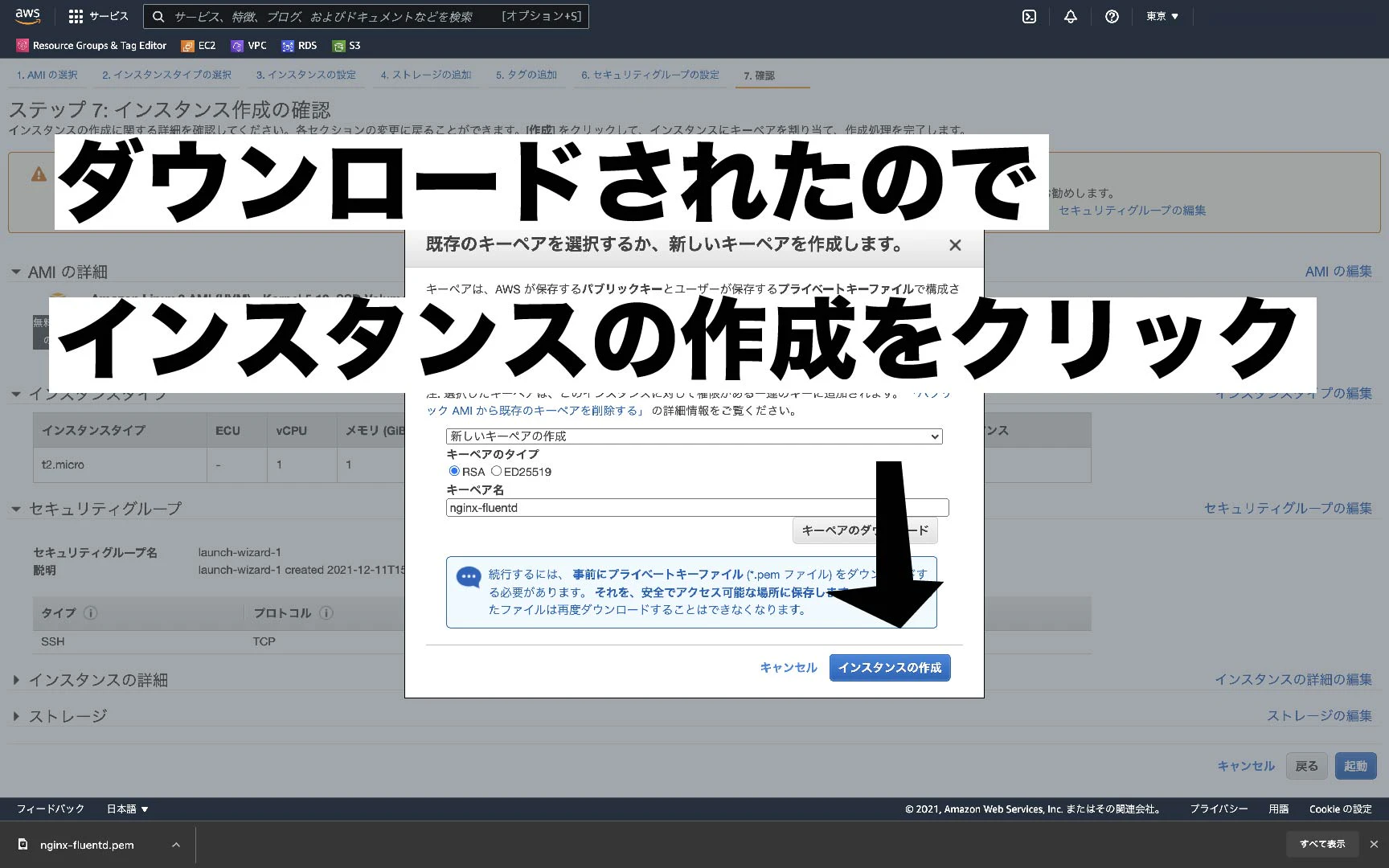The height and width of the screenshot is (868, 1389).
Task: Collapse the セキュリティグループ section
Action: coord(15,509)
